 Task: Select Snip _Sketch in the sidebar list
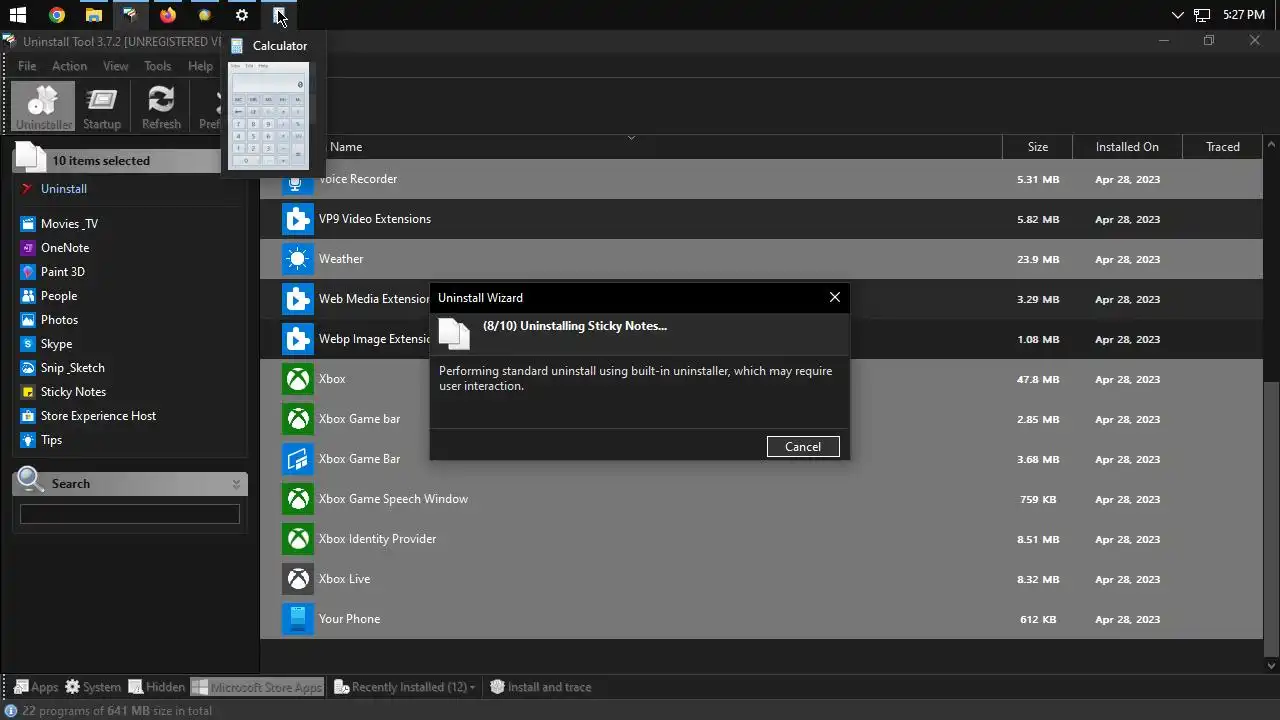(72, 368)
